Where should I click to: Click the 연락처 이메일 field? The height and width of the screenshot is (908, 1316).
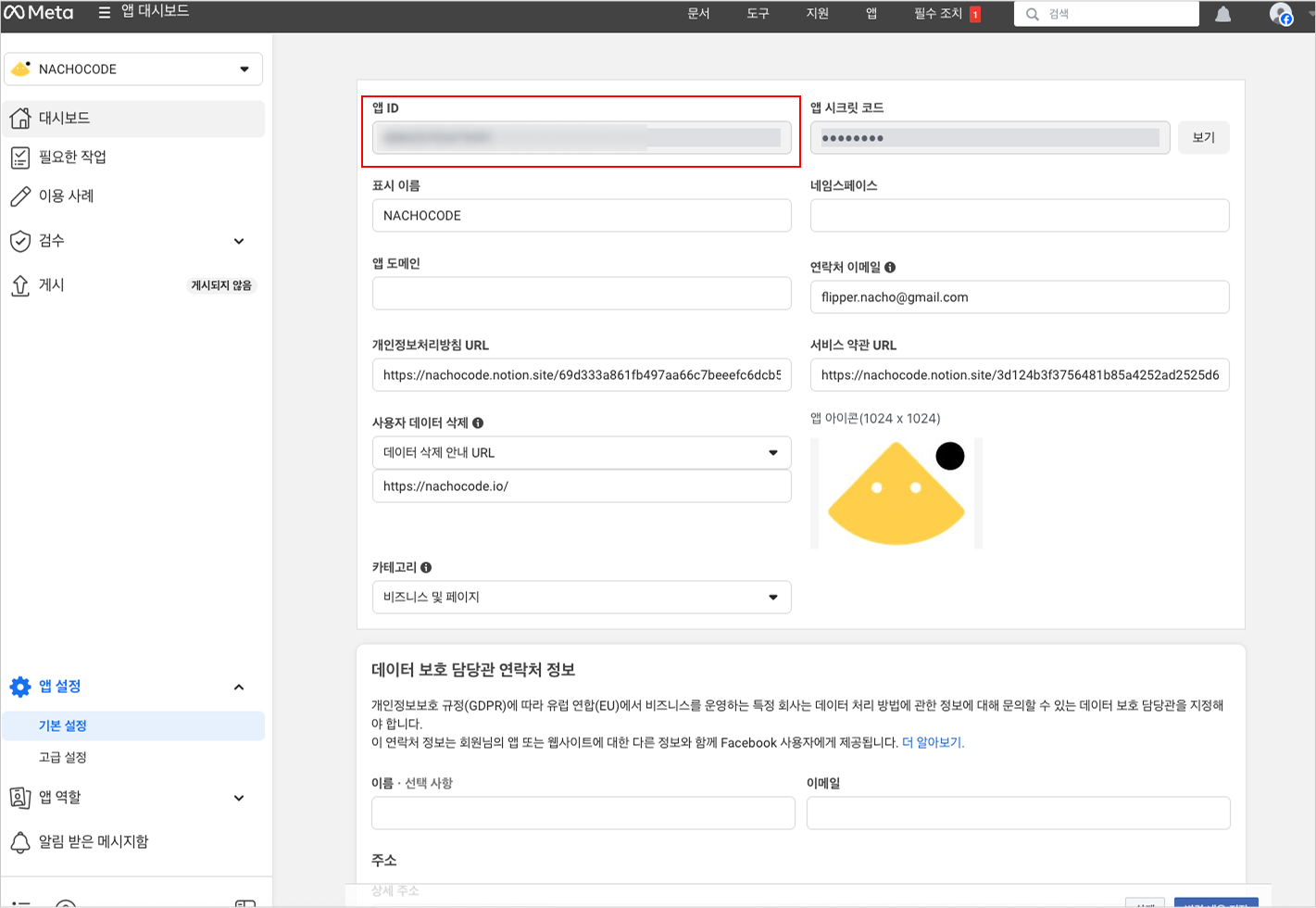tap(1020, 297)
